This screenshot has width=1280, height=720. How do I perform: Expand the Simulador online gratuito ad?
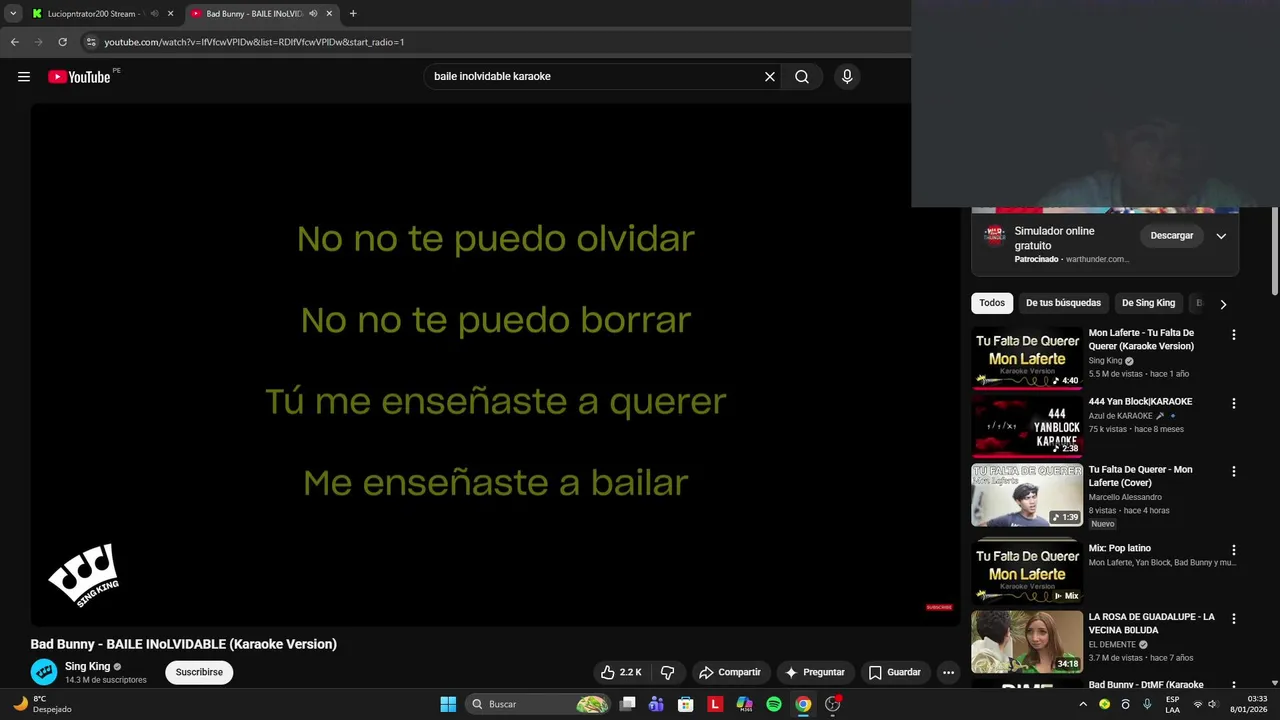1221,236
